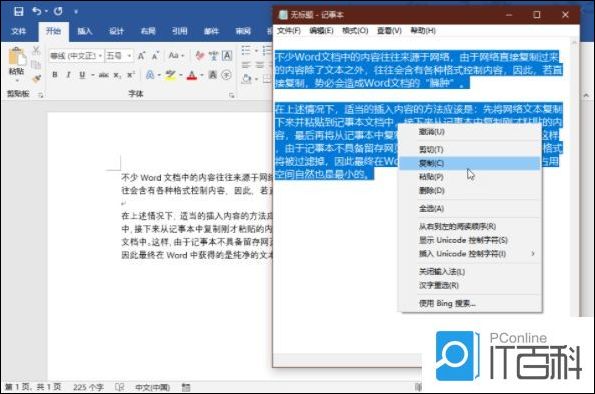The image size is (595, 394).
Task: Toggle Italic formatting
Action: [x=68, y=75]
